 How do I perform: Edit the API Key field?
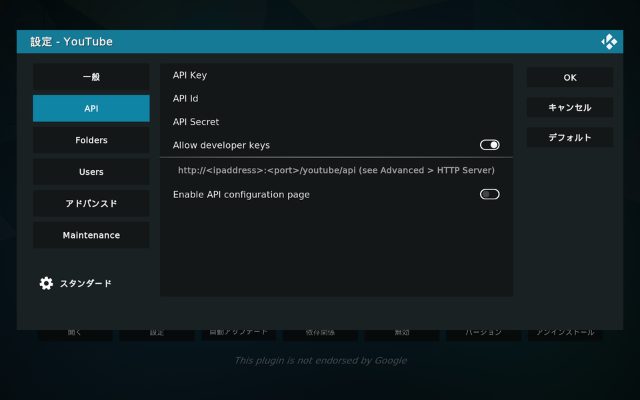pos(336,75)
